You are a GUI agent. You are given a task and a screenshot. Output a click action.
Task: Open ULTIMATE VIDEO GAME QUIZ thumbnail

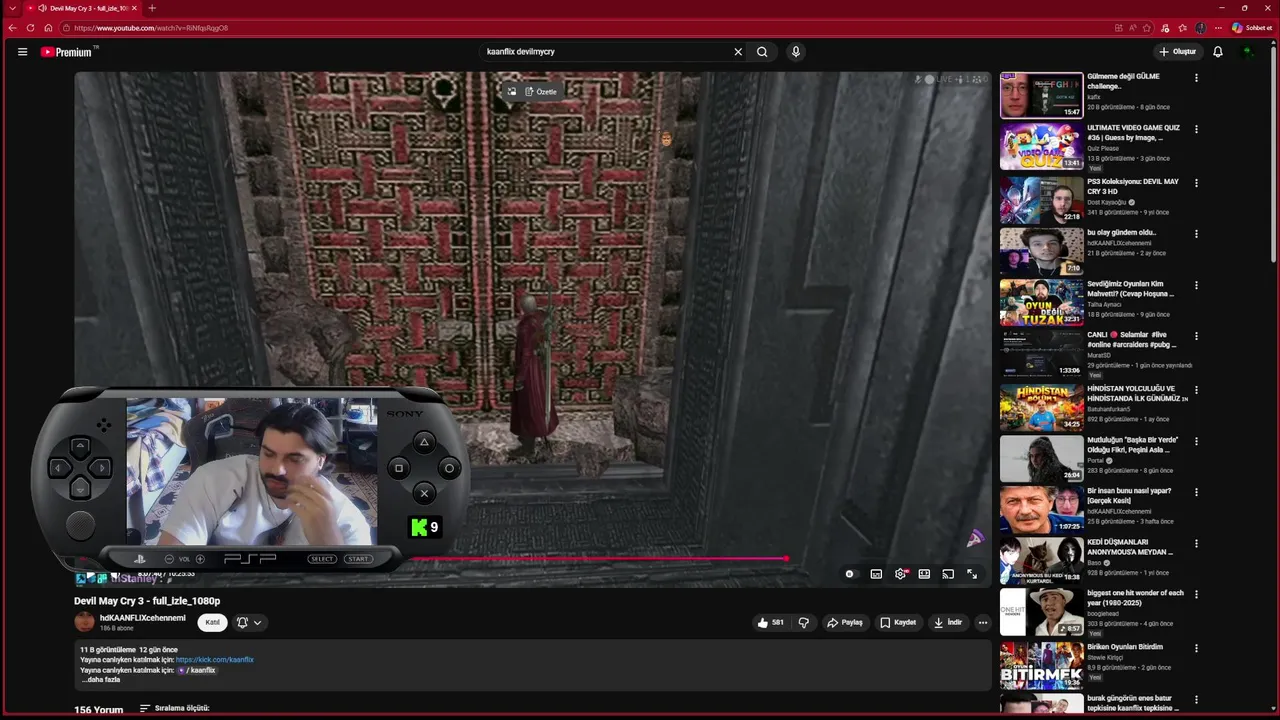pos(1041,146)
